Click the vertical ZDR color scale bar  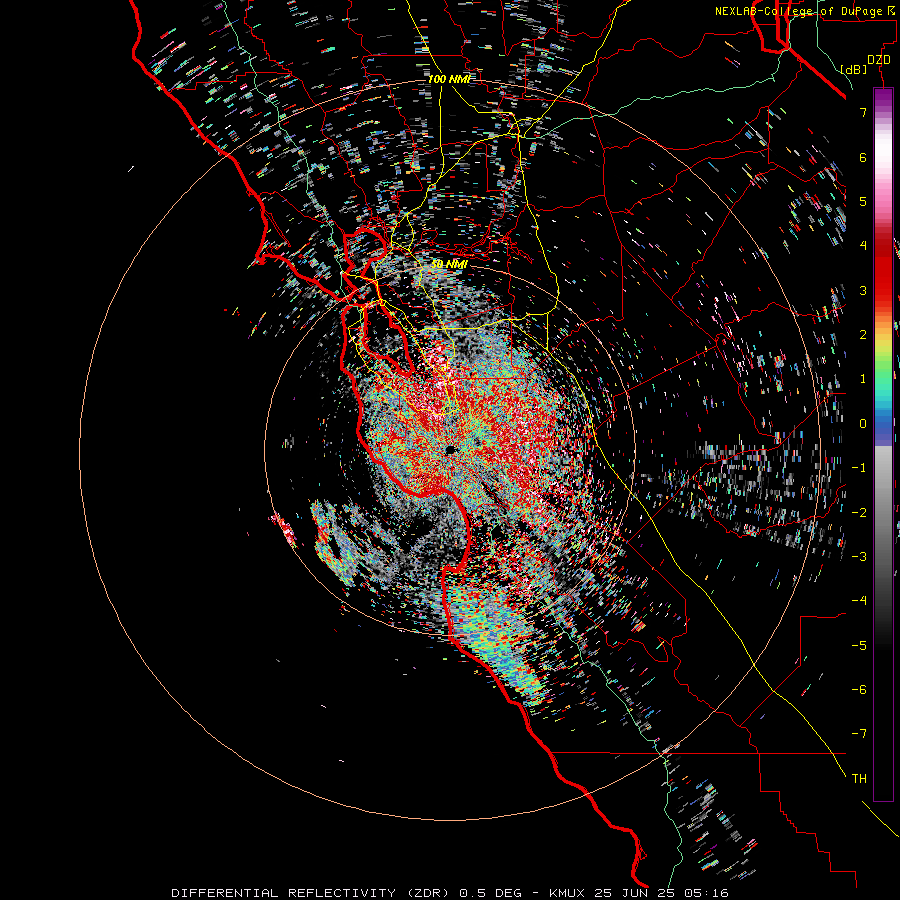pyautogui.click(x=883, y=444)
